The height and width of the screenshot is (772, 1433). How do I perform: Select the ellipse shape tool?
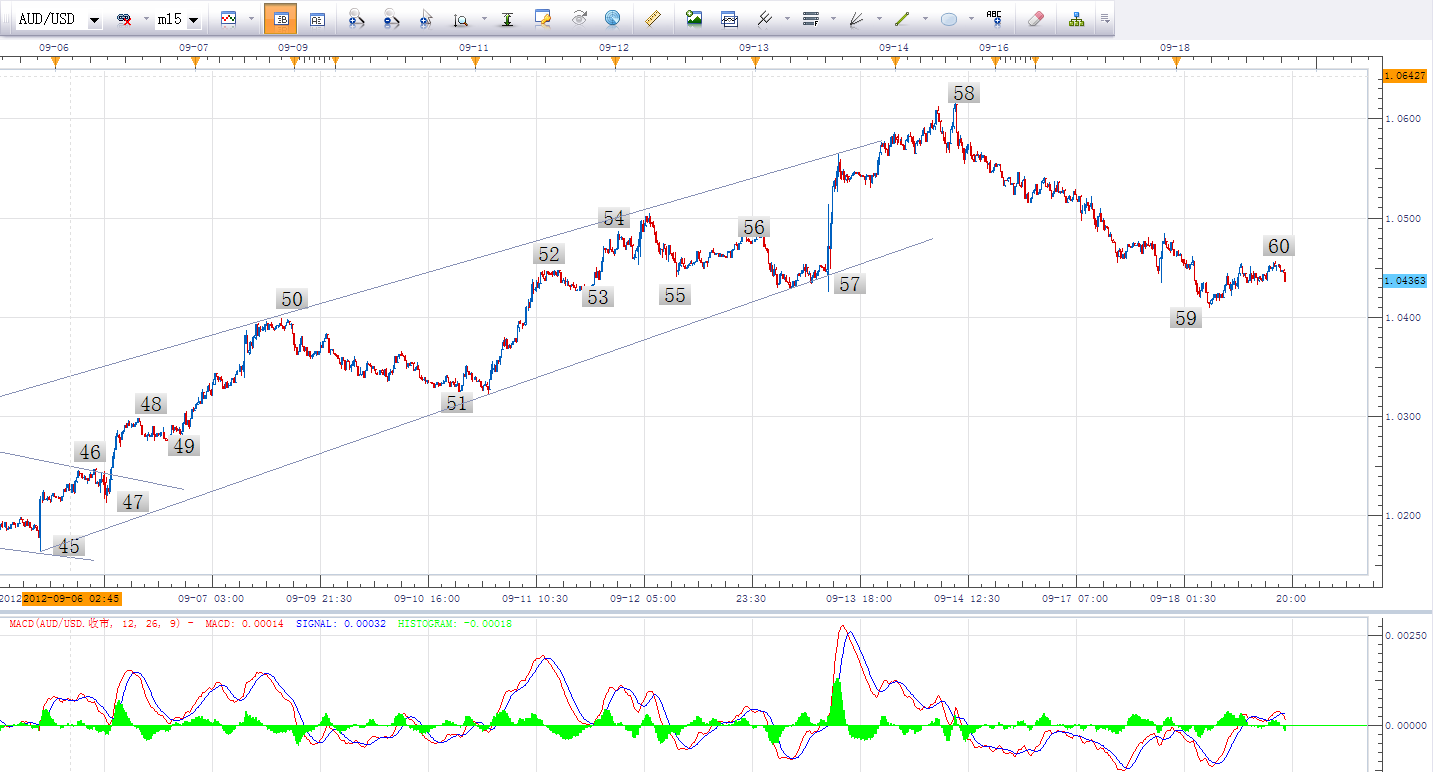[x=950, y=19]
